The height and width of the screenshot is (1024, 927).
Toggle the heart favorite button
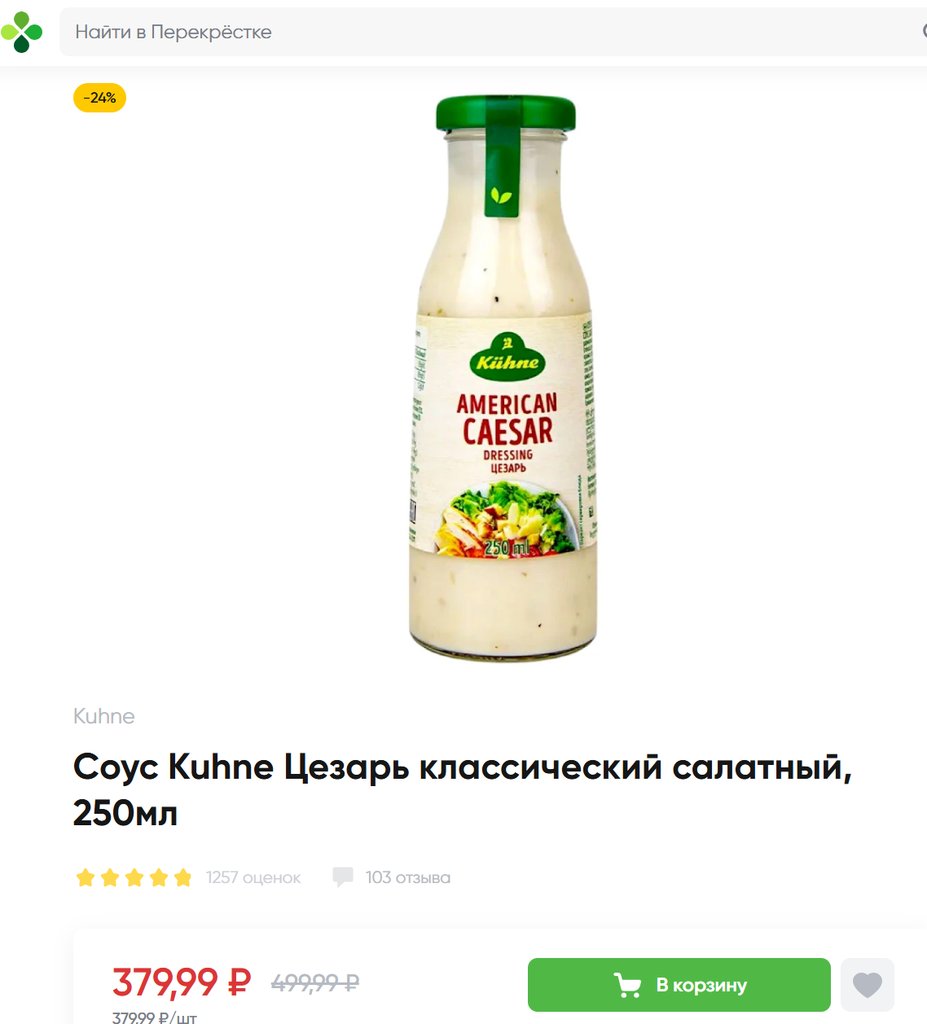[867, 985]
